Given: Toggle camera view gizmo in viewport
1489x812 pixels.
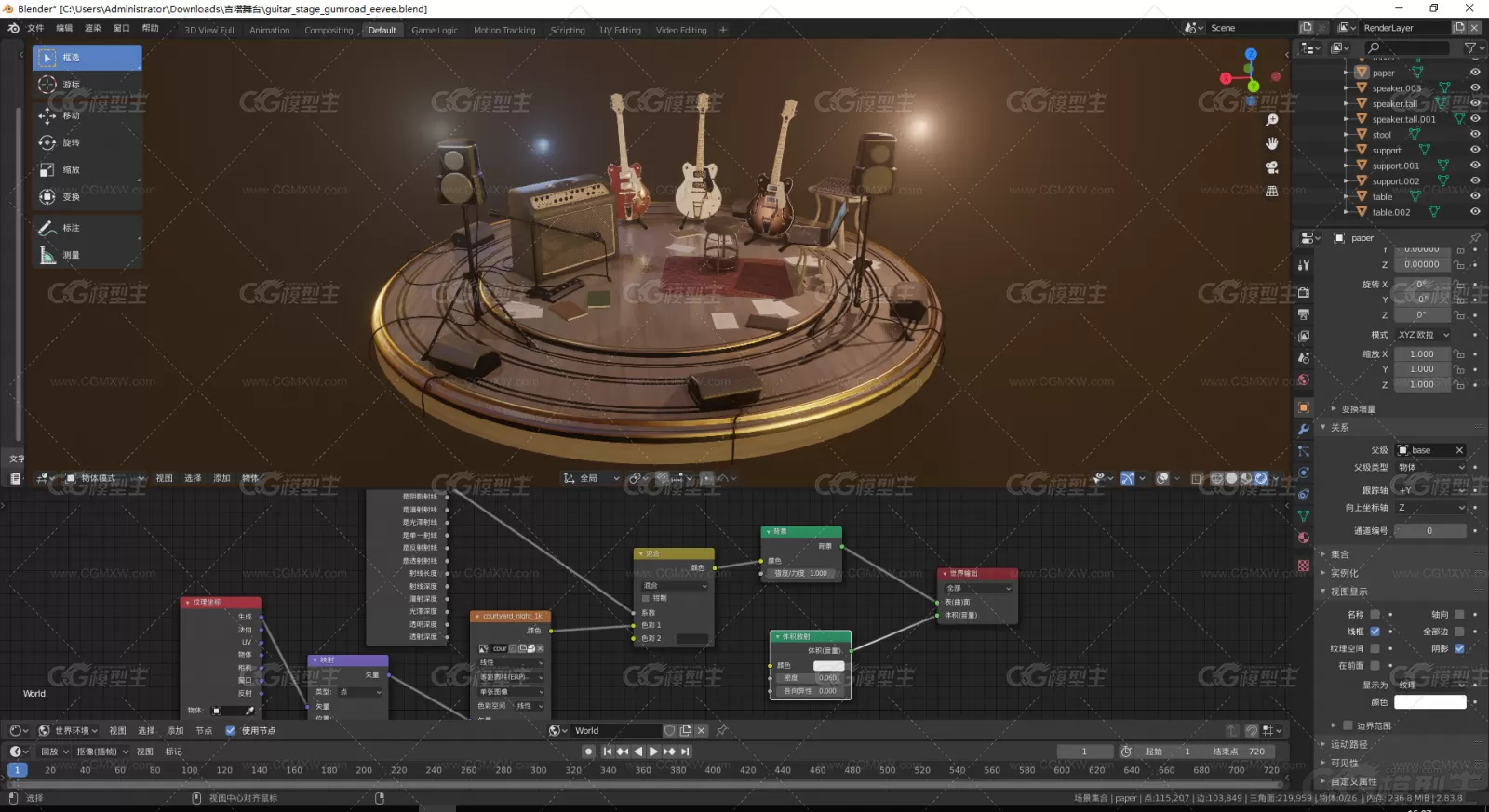Looking at the screenshot, I should coord(1272,167).
